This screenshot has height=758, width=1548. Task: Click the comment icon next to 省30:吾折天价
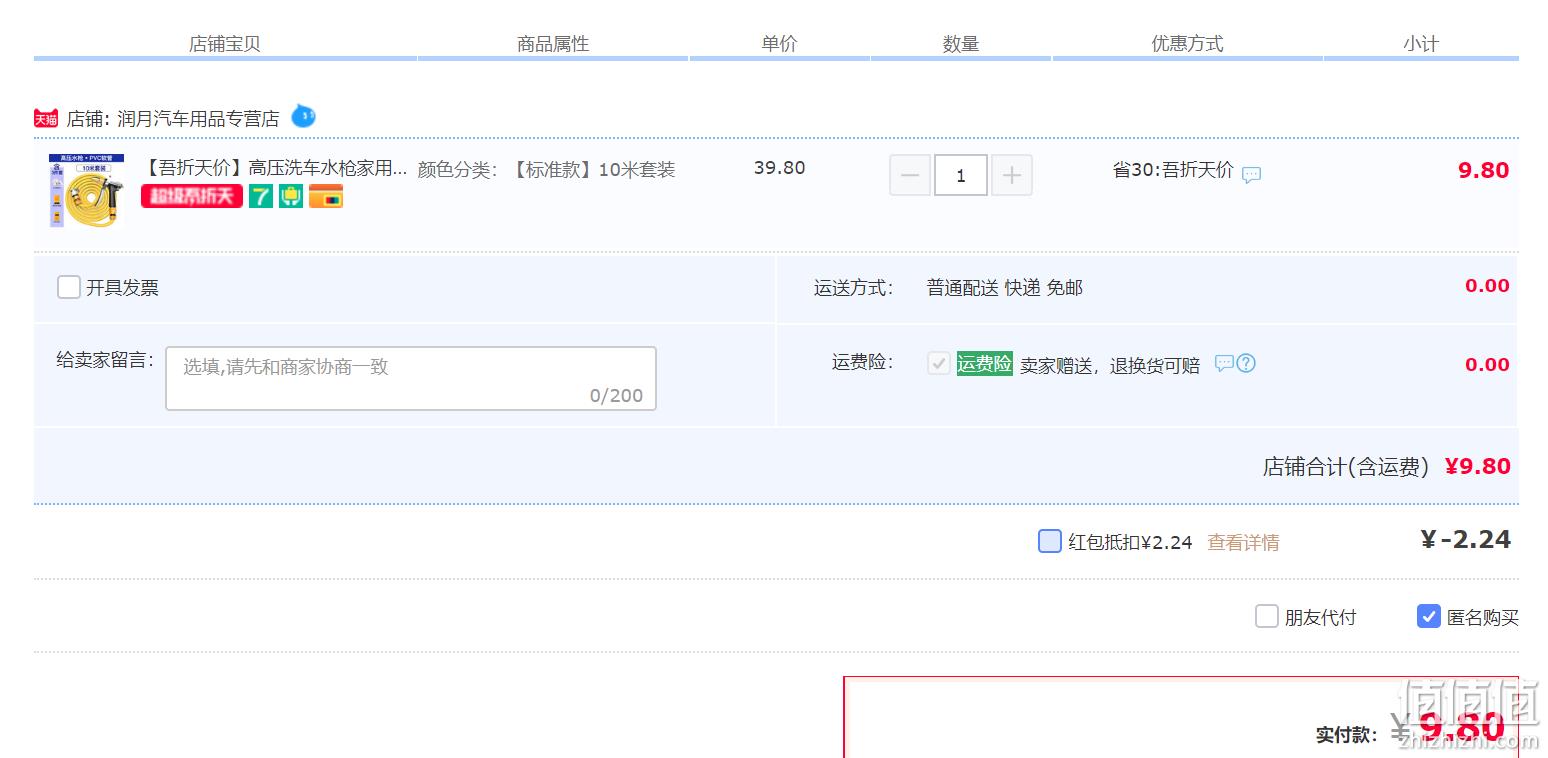point(1251,175)
